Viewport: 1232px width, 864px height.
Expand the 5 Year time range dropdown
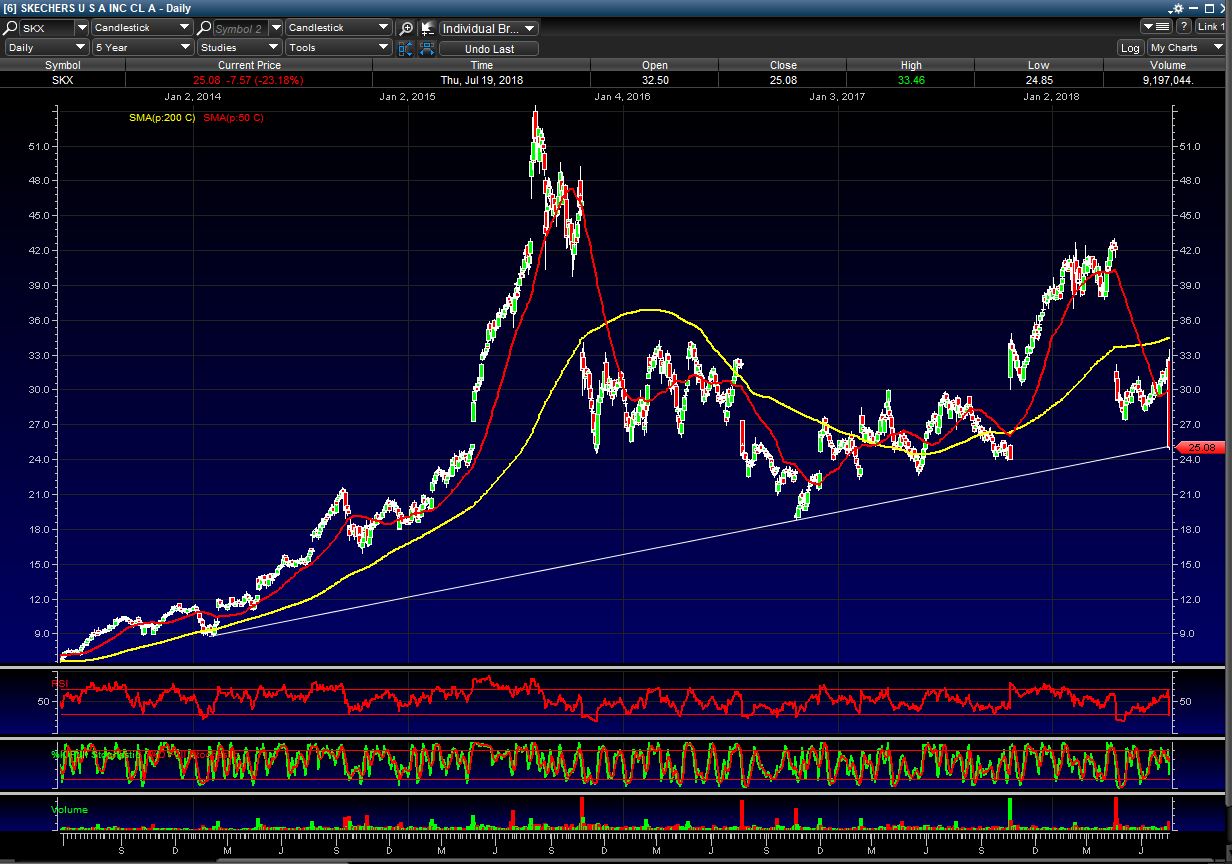[142, 47]
